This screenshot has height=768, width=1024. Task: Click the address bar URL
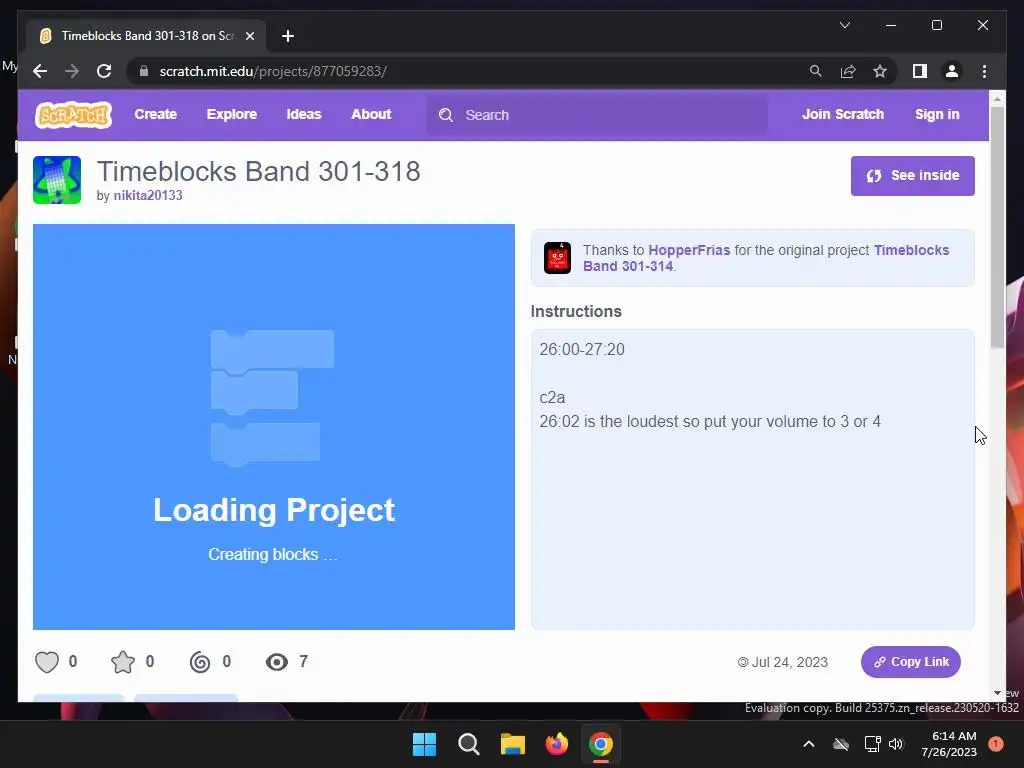[273, 71]
